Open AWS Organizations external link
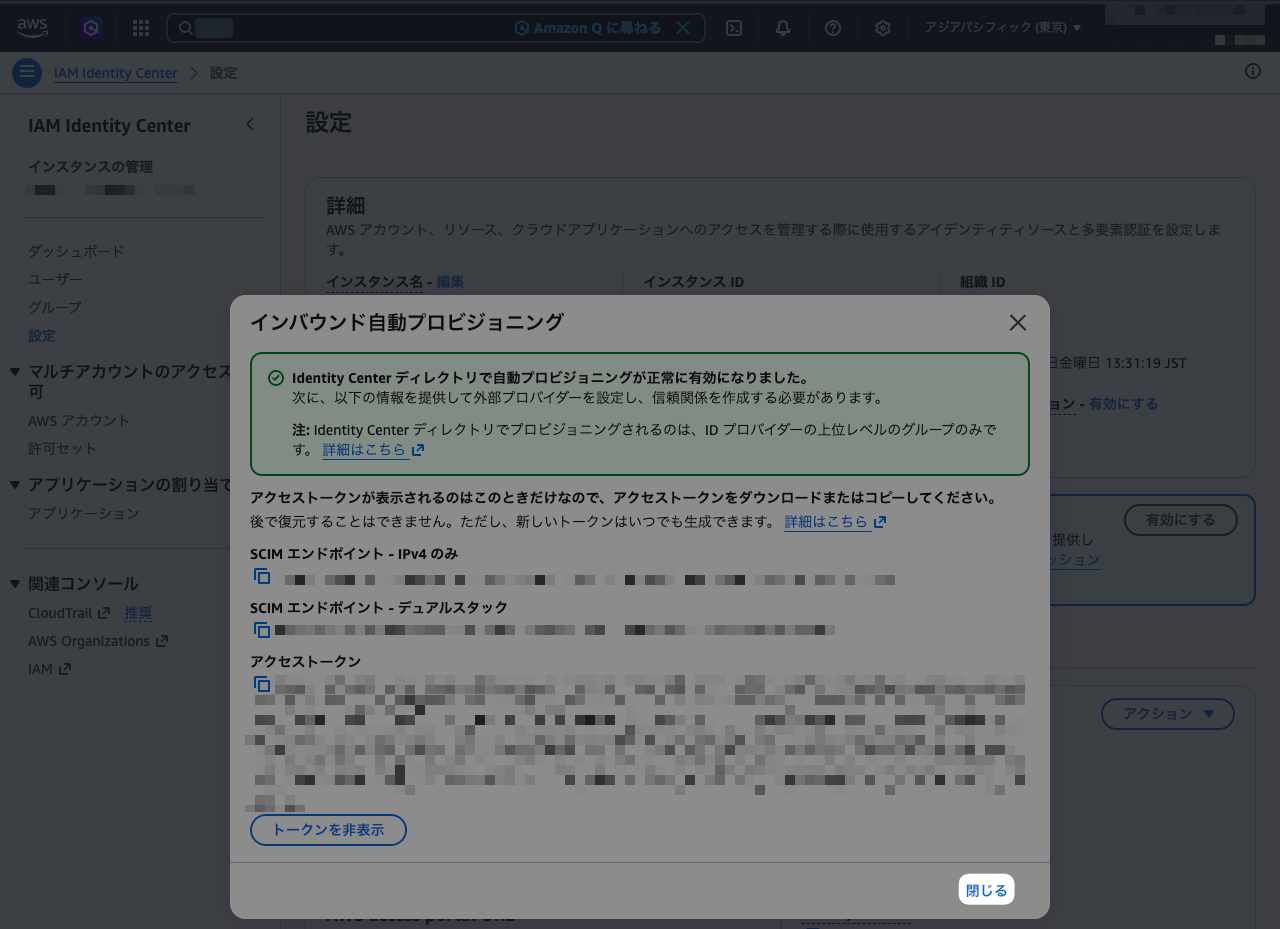 98,641
